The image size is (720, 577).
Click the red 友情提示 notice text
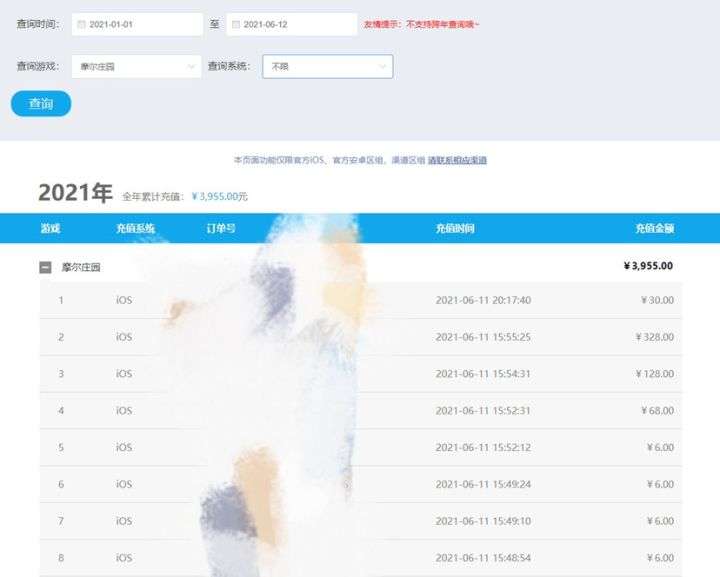point(422,24)
